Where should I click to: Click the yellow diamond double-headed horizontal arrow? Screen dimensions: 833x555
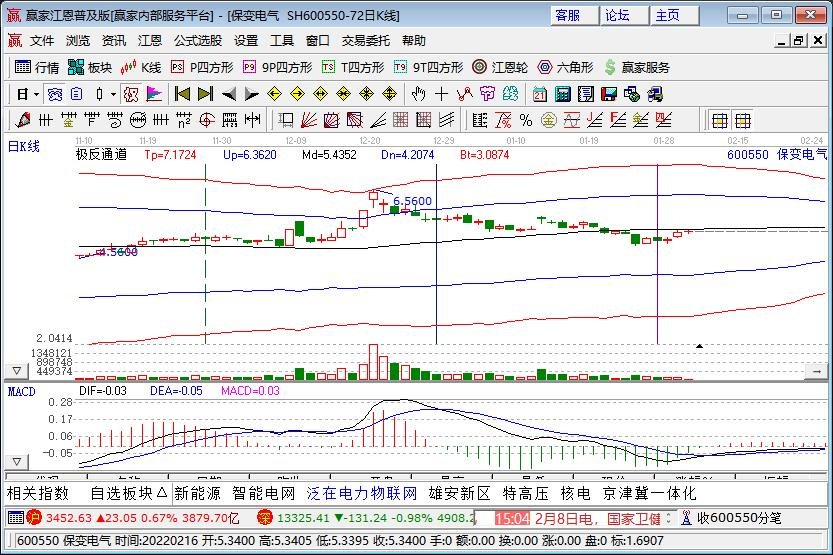click(320, 94)
